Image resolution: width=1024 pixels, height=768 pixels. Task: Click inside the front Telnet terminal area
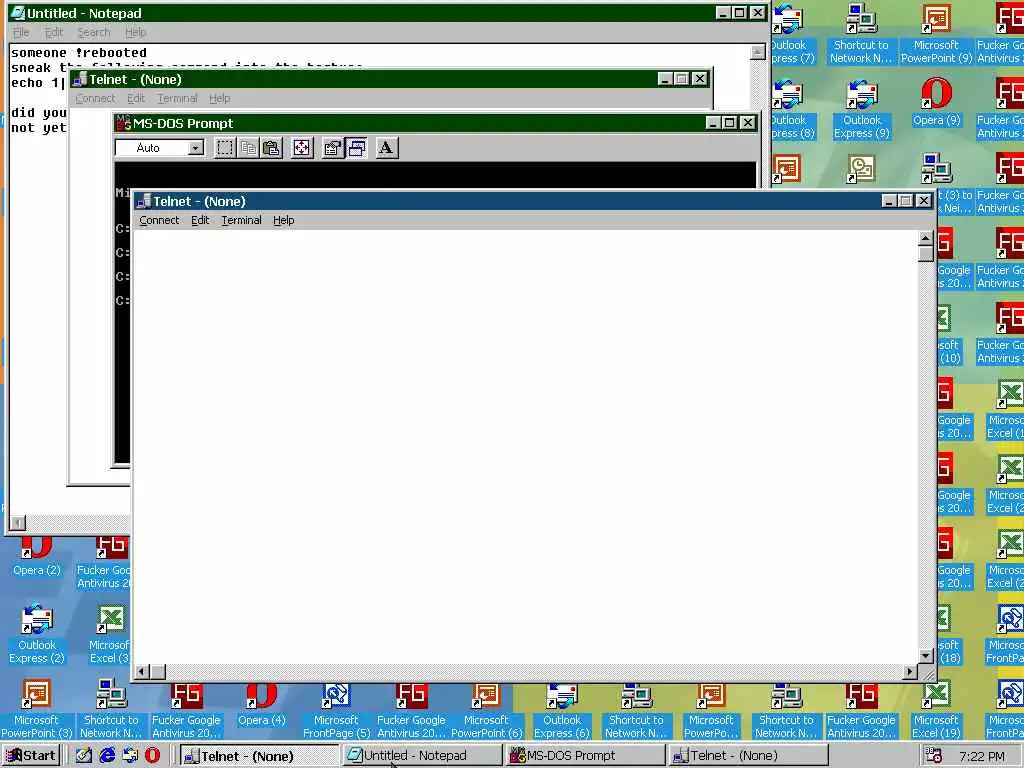526,446
